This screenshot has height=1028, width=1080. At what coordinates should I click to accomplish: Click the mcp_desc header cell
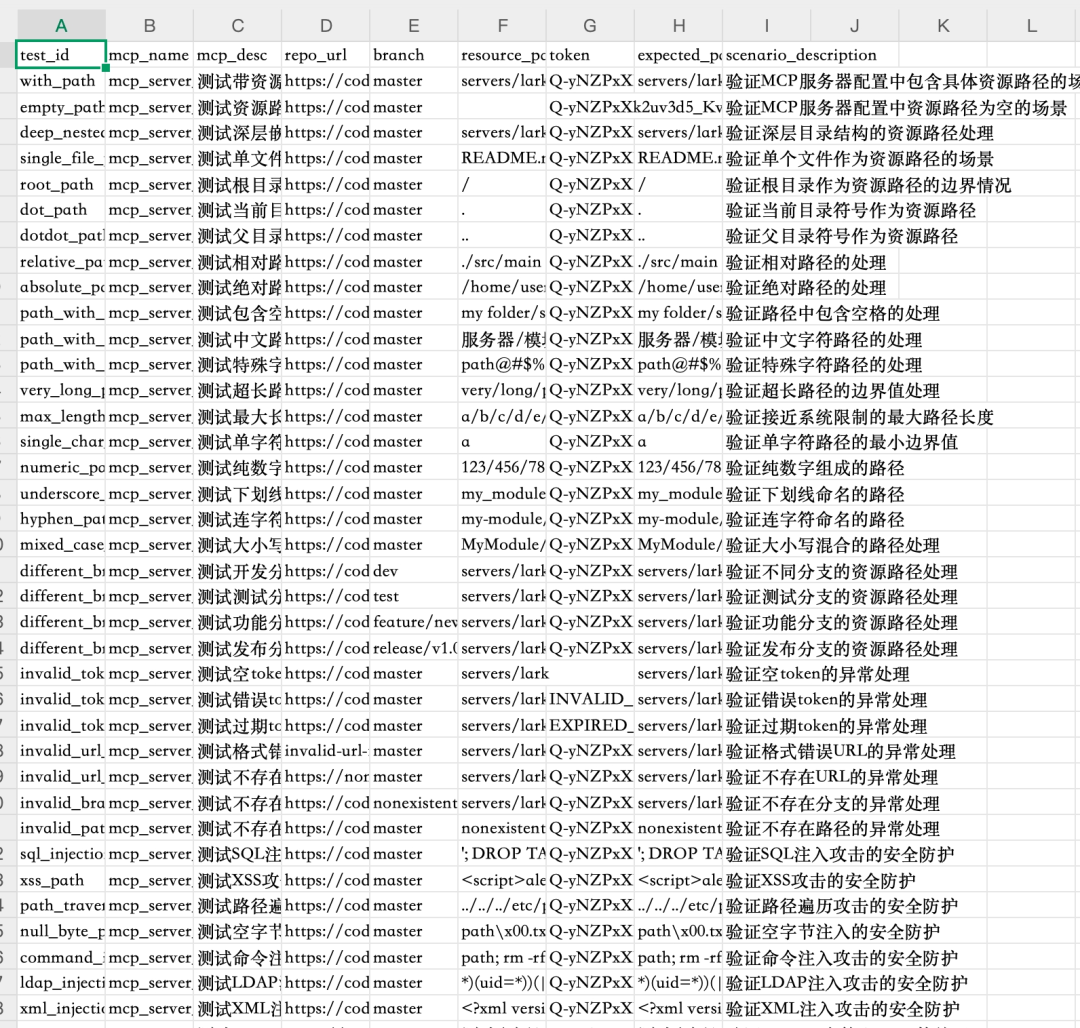pyautogui.click(x=238, y=55)
